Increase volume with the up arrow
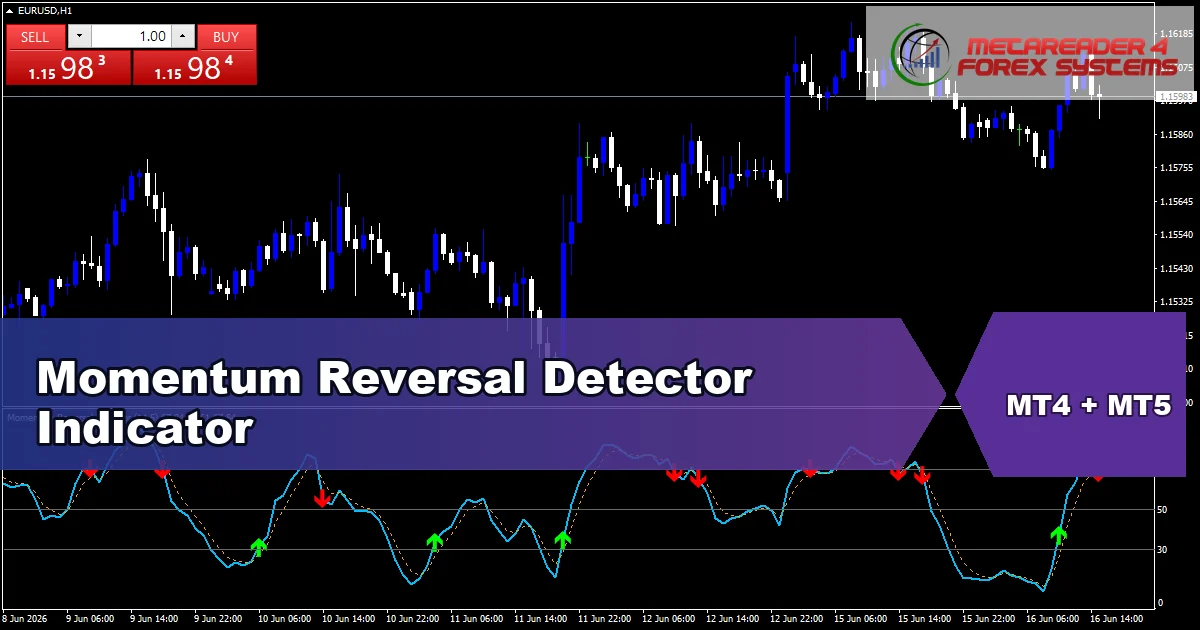 pyautogui.click(x=182, y=37)
